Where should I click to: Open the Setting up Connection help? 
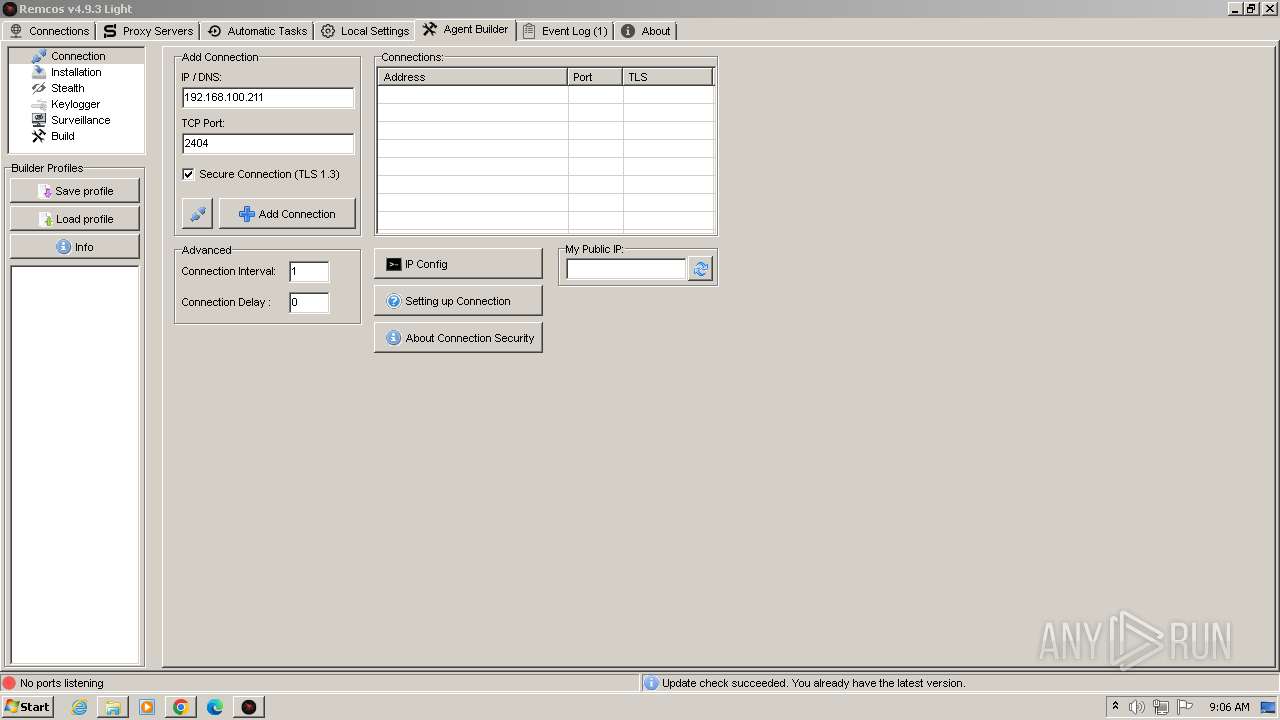458,301
